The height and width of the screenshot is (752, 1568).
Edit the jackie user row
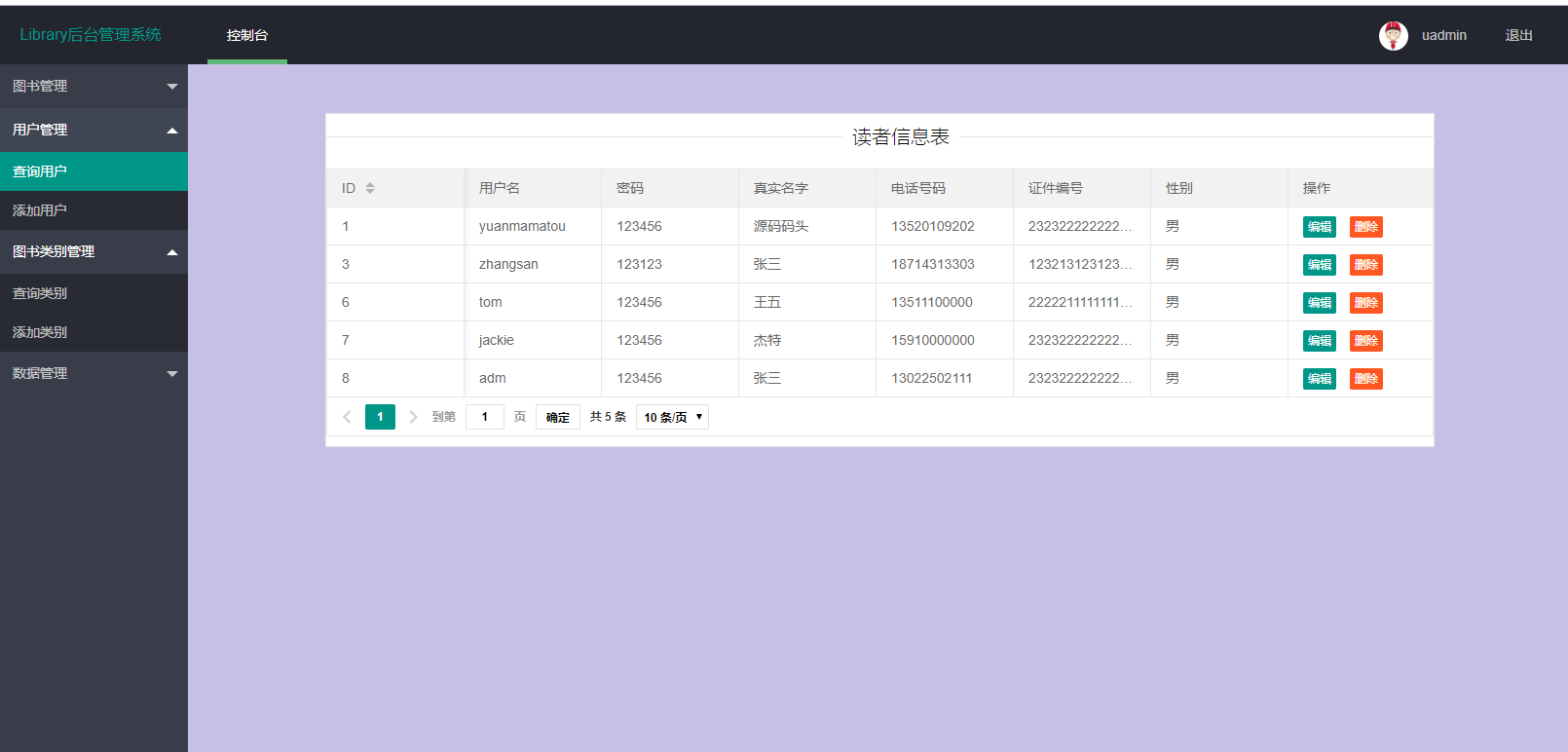1320,341
